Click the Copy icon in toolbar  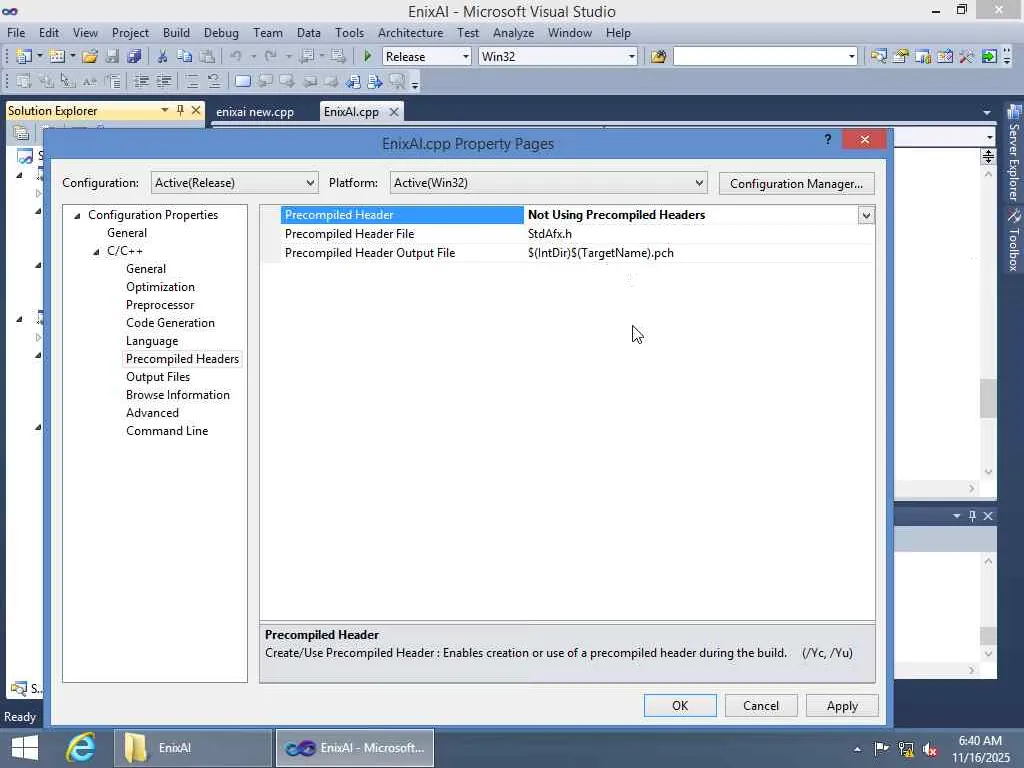(184, 57)
